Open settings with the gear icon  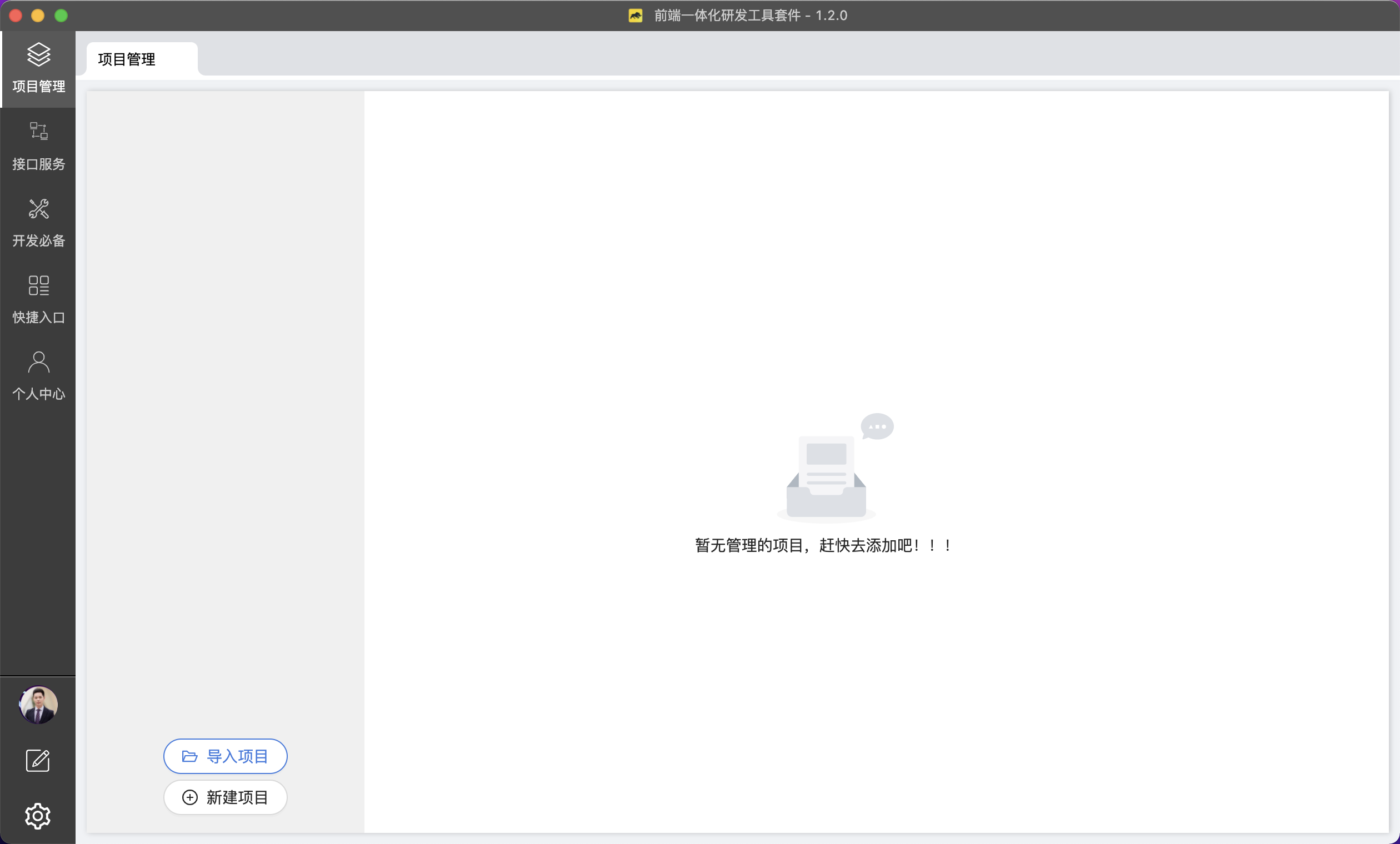pyautogui.click(x=38, y=816)
